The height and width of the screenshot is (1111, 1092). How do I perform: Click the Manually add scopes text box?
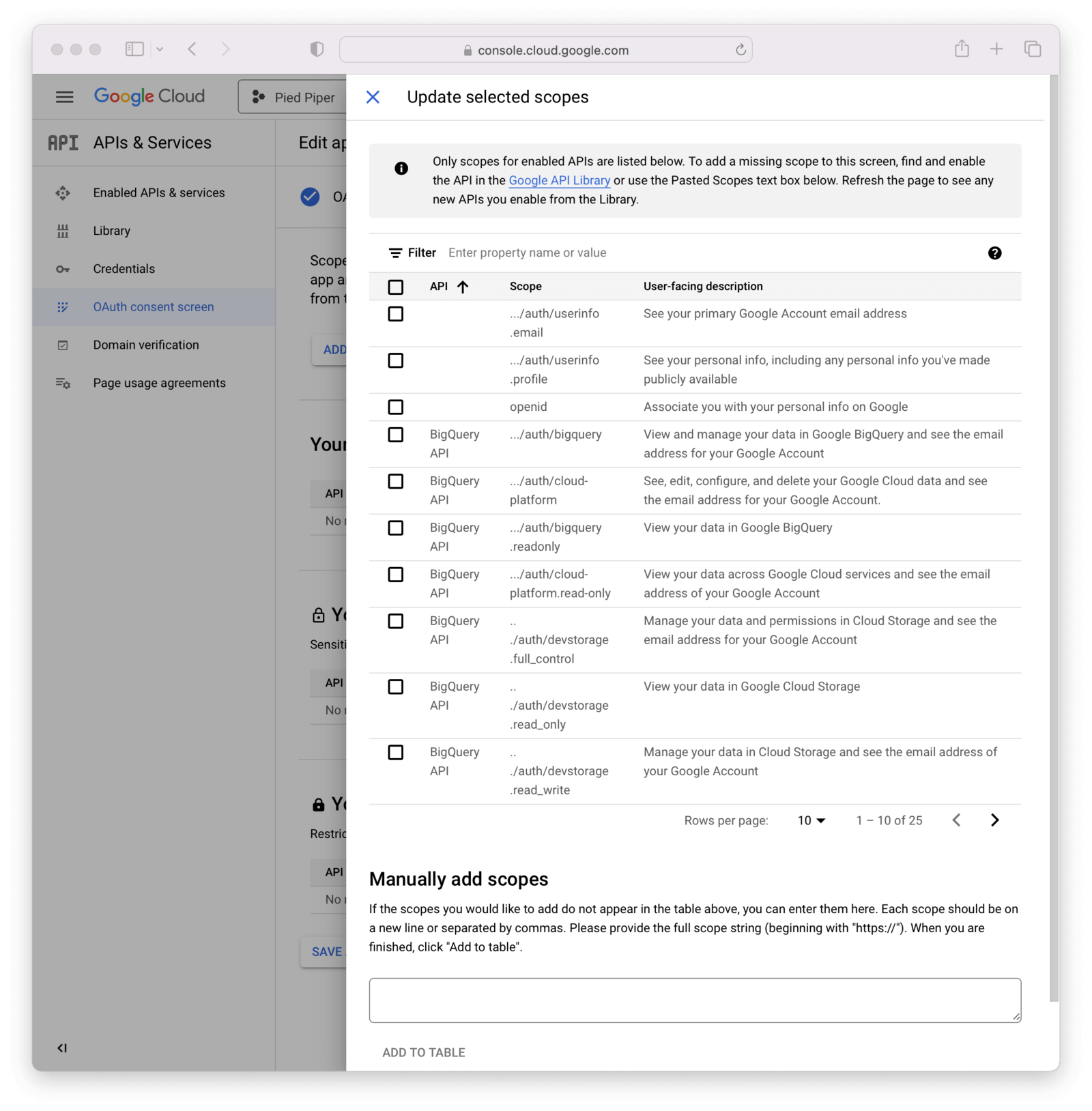coord(695,999)
